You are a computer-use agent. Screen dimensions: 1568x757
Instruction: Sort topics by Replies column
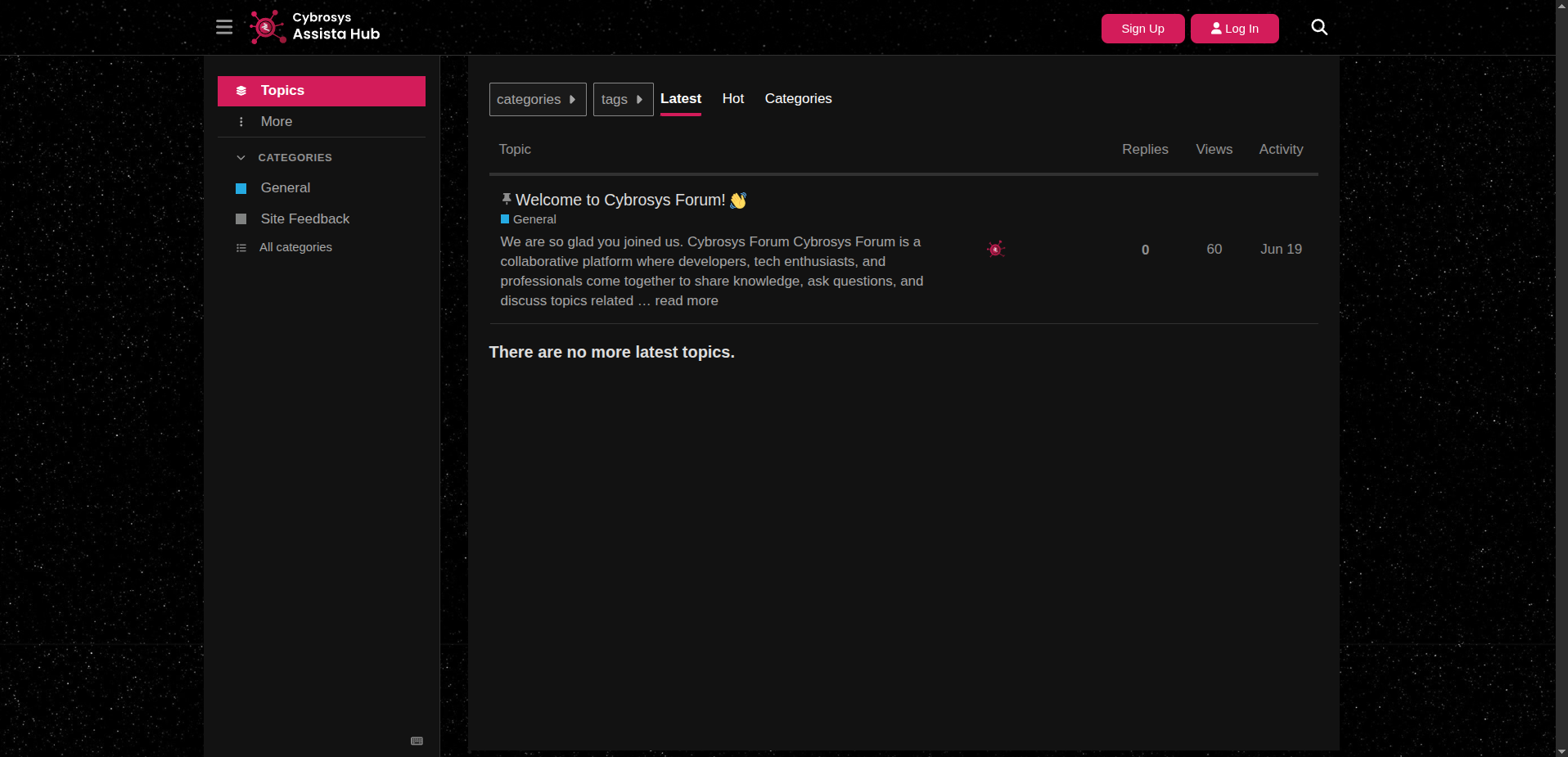click(x=1144, y=149)
